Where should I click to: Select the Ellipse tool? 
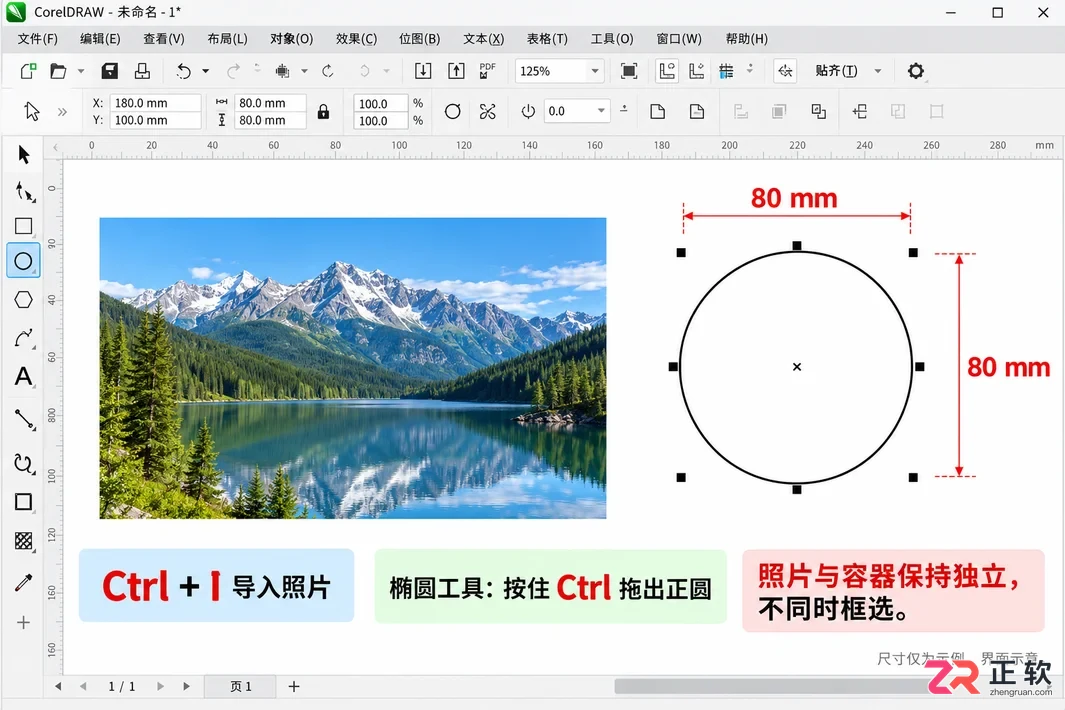[23, 261]
